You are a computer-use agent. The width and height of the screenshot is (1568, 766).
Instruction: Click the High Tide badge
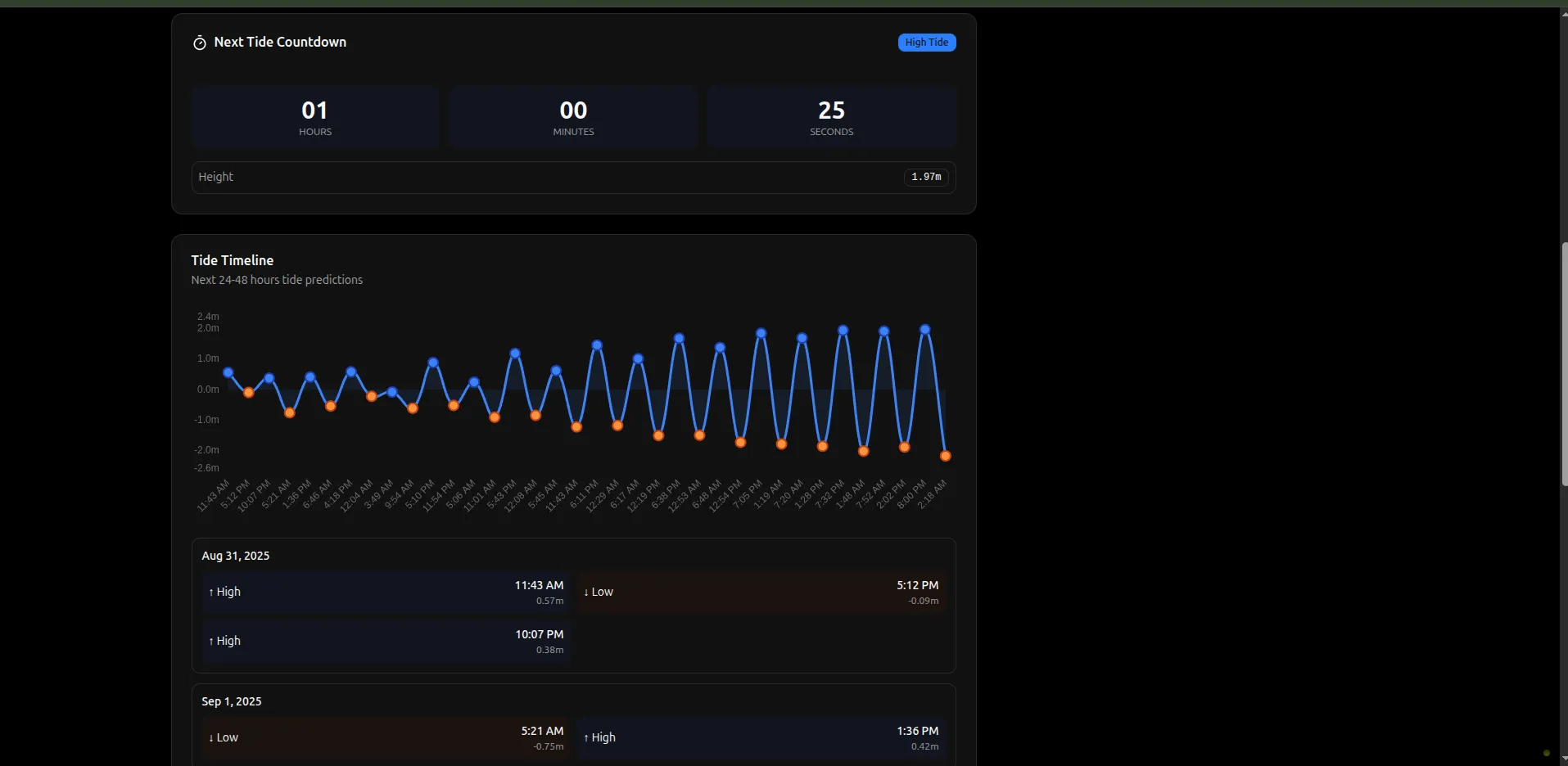926,42
